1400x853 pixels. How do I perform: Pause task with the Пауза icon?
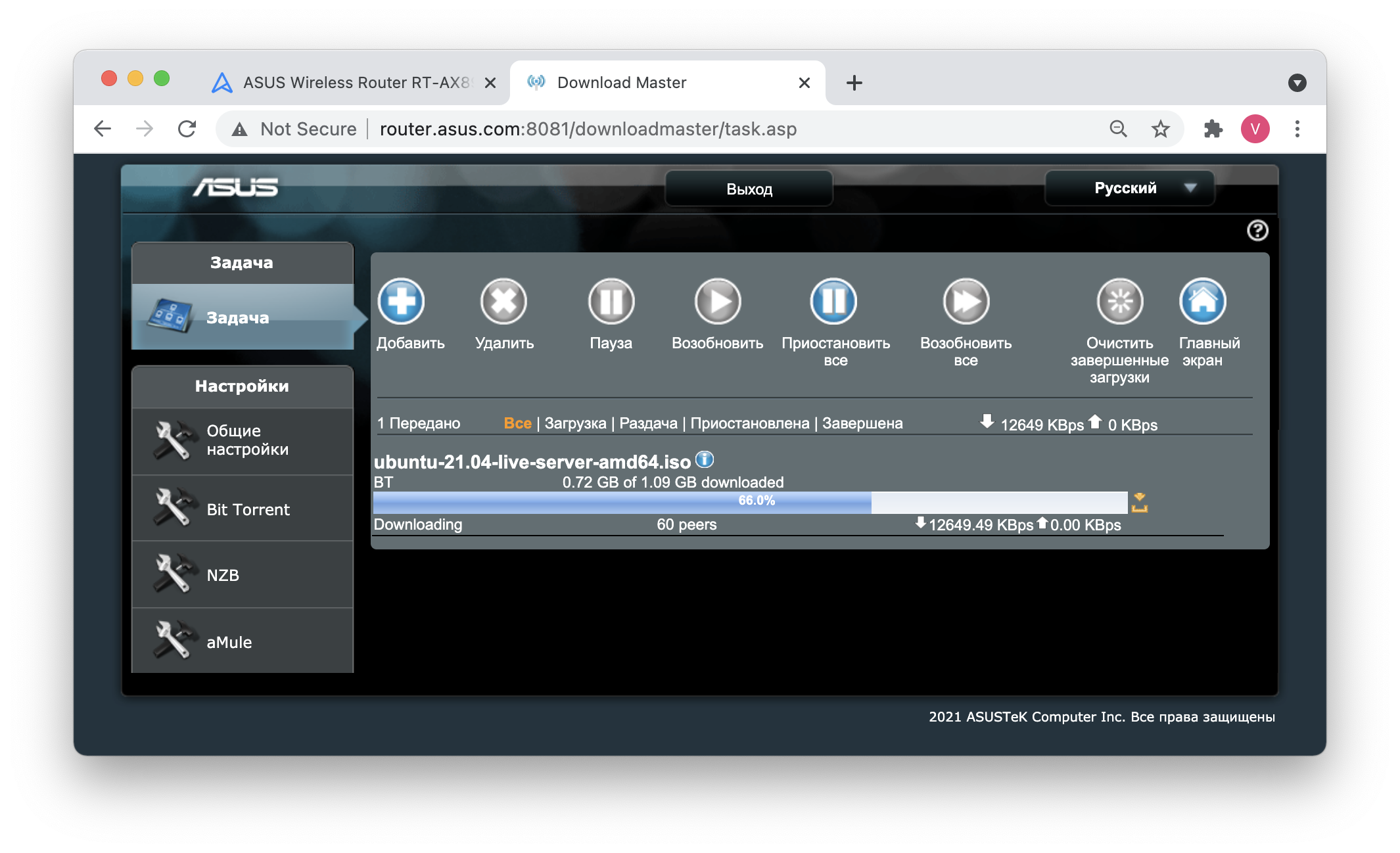[611, 302]
